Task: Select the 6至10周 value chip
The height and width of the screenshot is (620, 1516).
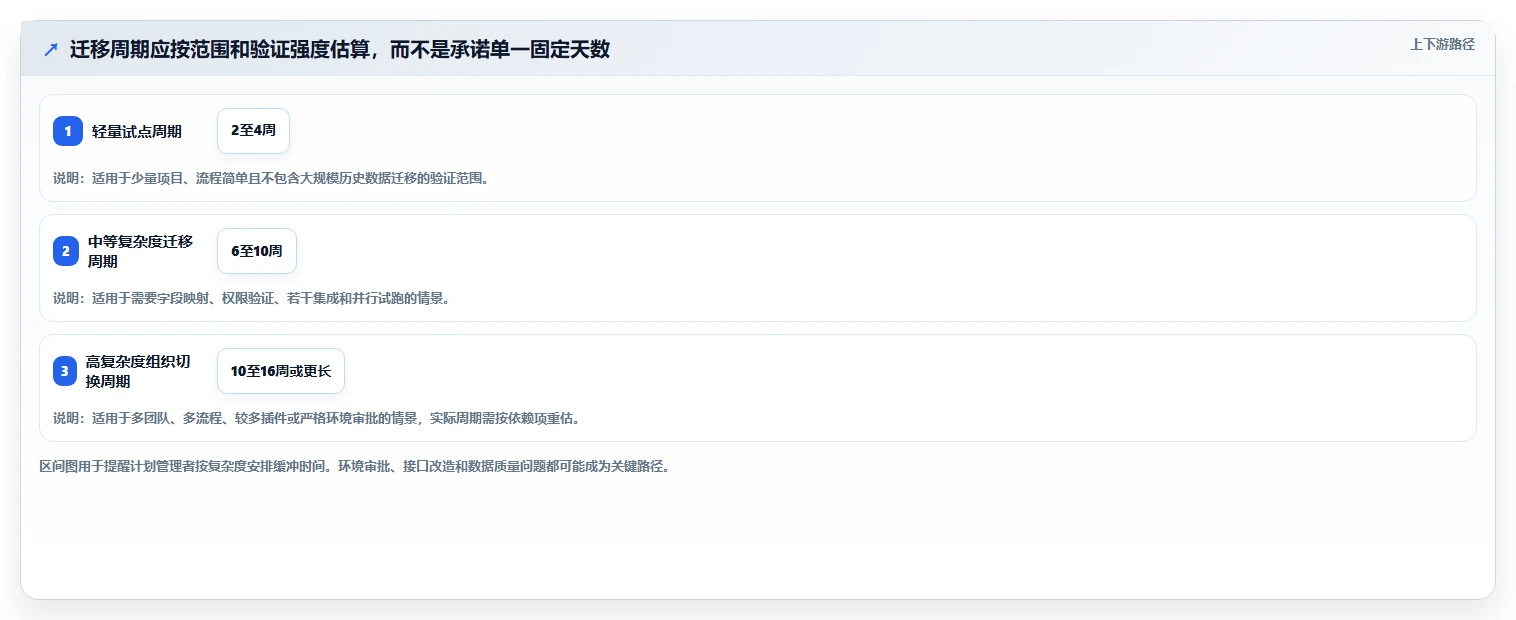Action: click(x=257, y=251)
